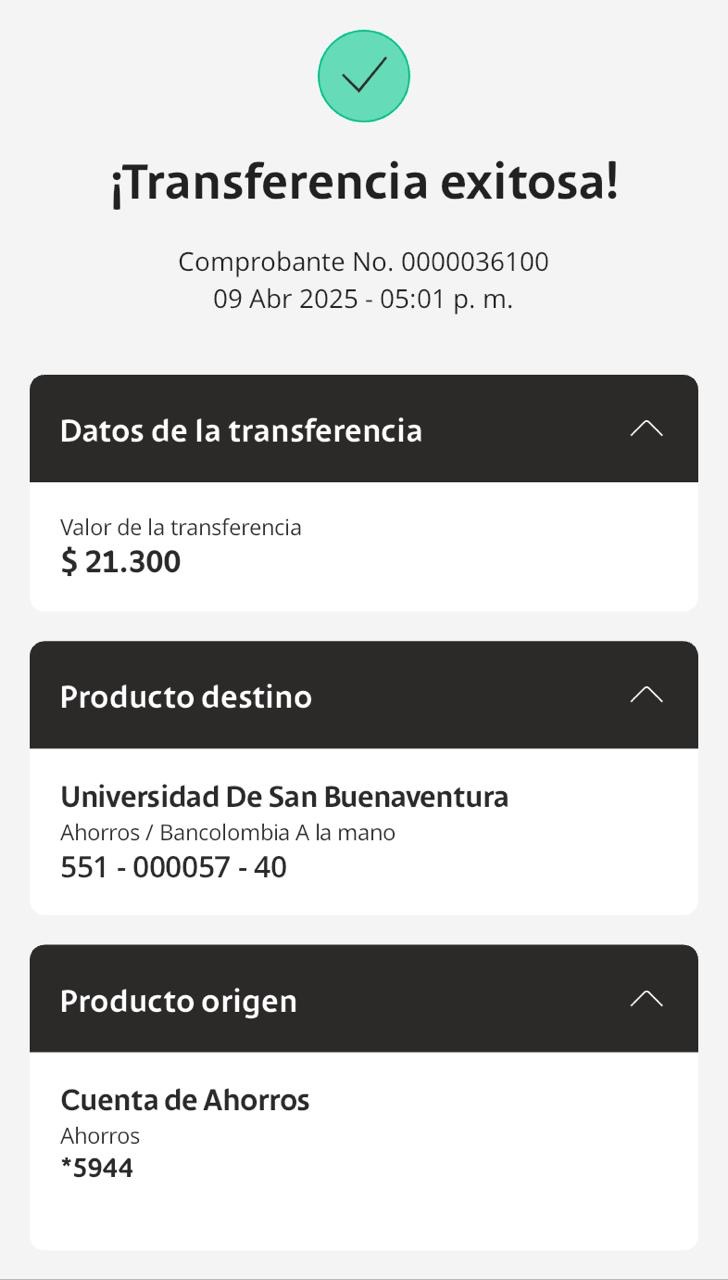Select Universidad De San Buenaventura name

(285, 797)
